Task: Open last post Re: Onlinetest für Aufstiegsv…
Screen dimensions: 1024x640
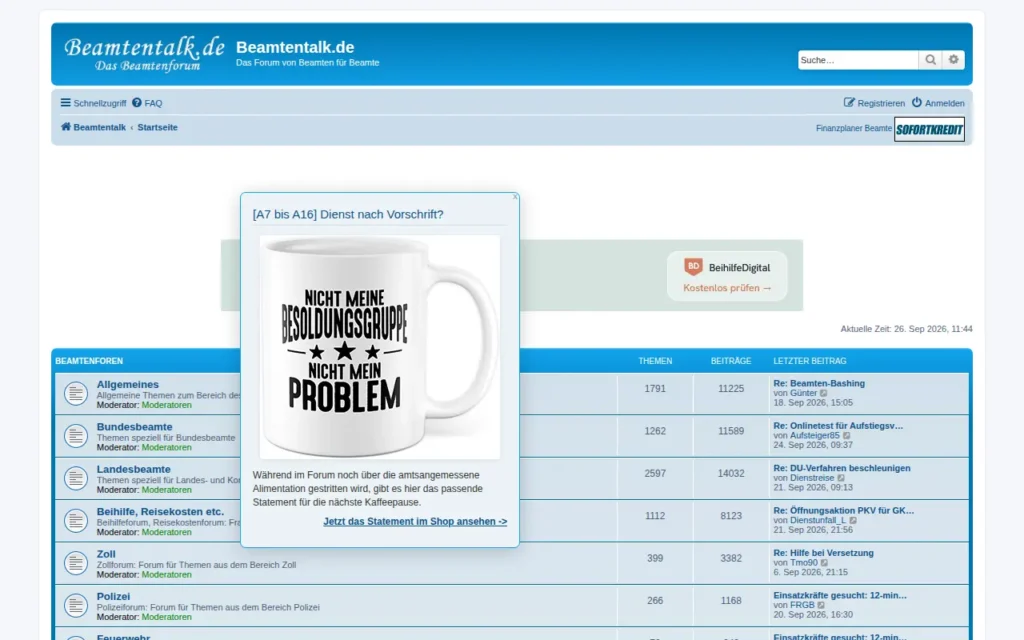Action: 838,426
